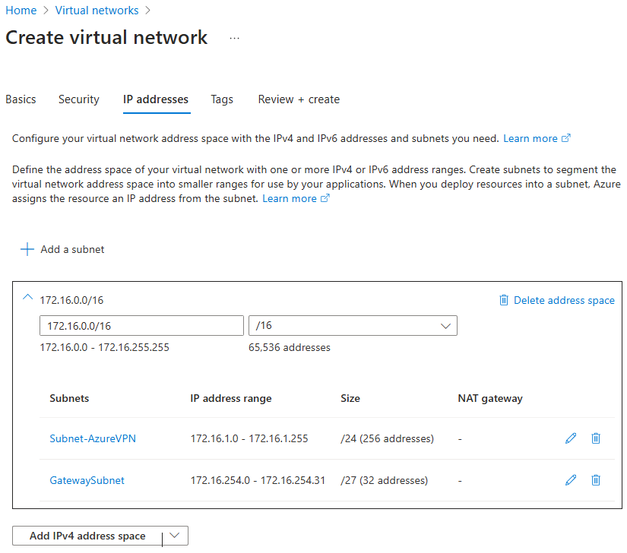Navigate to Virtual networks breadcrumb
The image size is (627, 553).
(97, 10)
